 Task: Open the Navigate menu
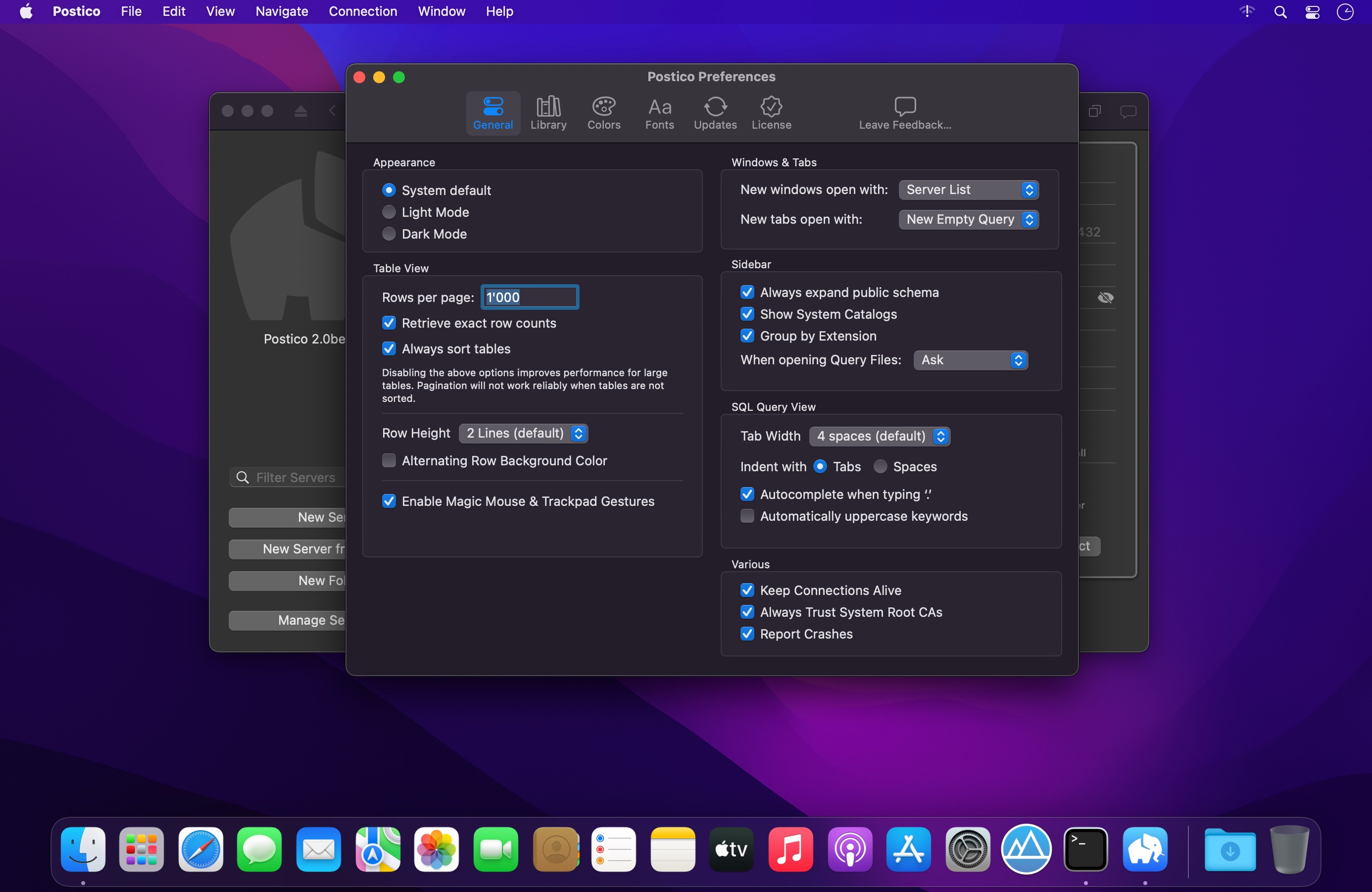click(281, 11)
